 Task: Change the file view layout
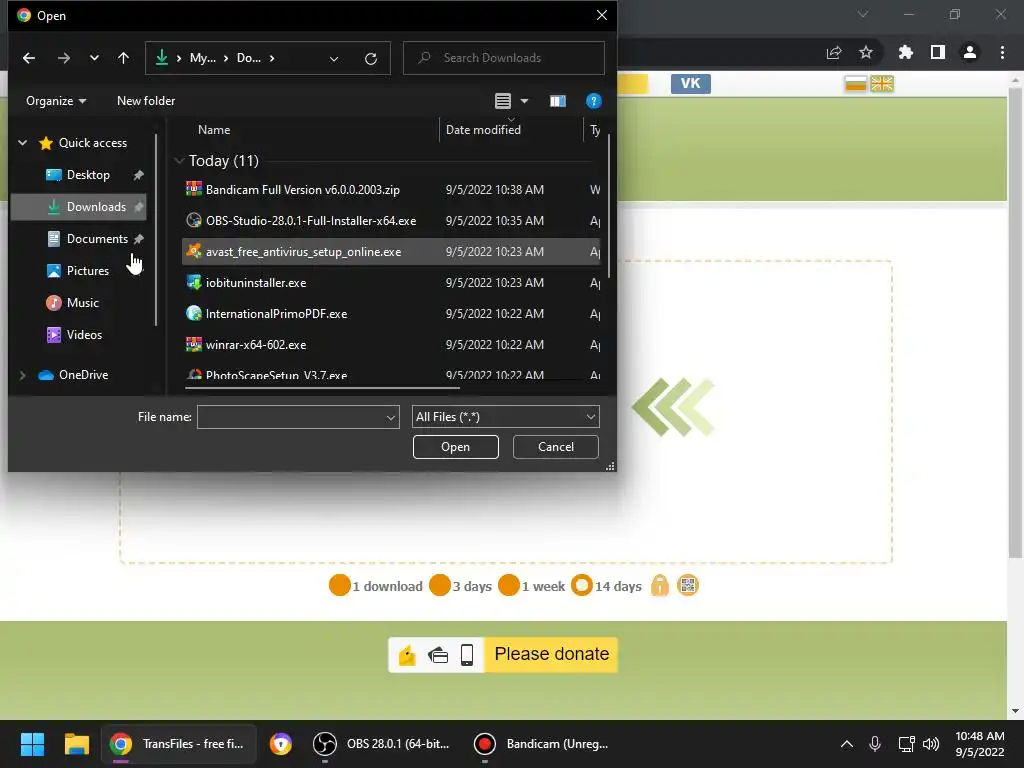503,101
